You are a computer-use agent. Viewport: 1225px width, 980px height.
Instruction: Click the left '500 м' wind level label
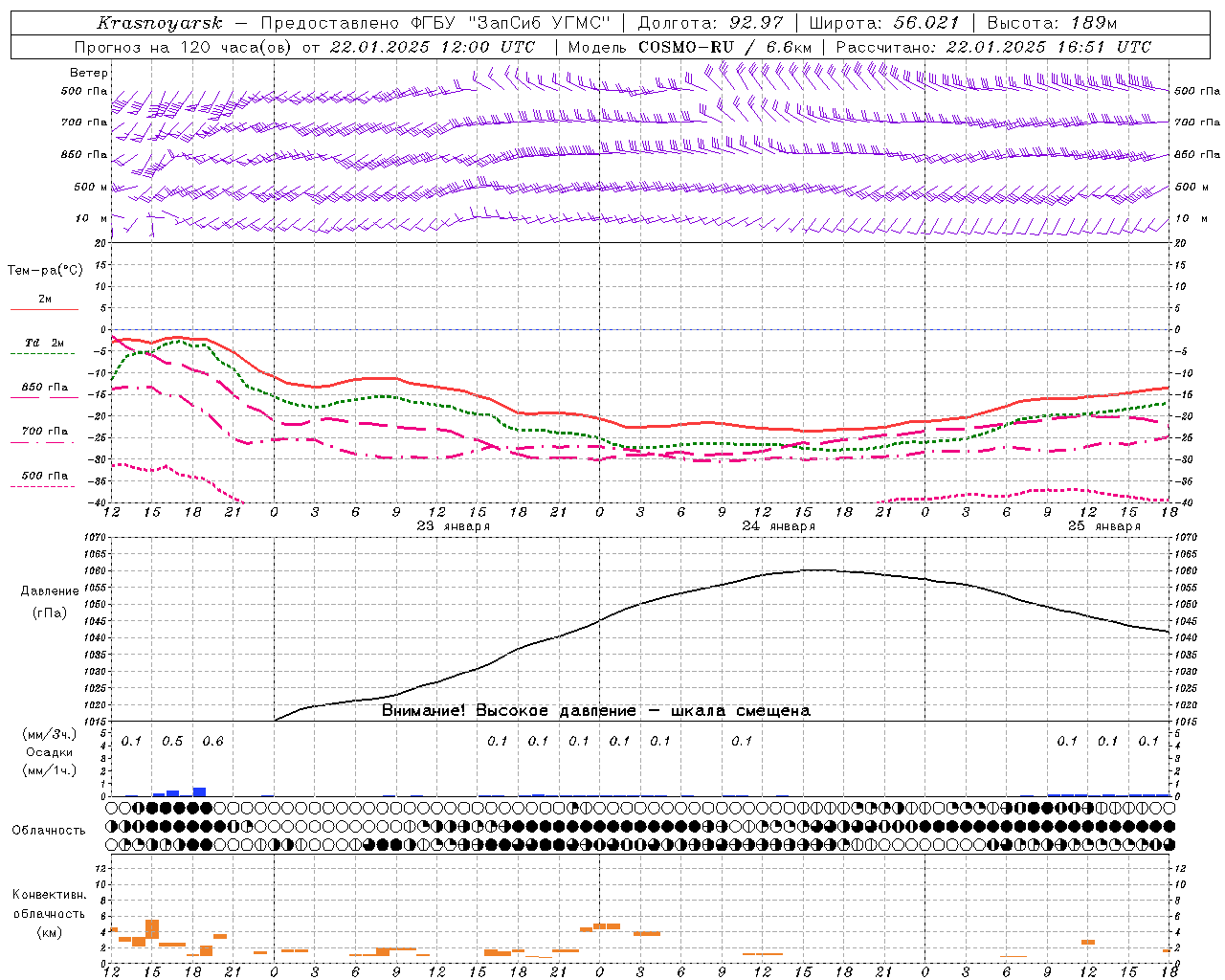tap(91, 188)
